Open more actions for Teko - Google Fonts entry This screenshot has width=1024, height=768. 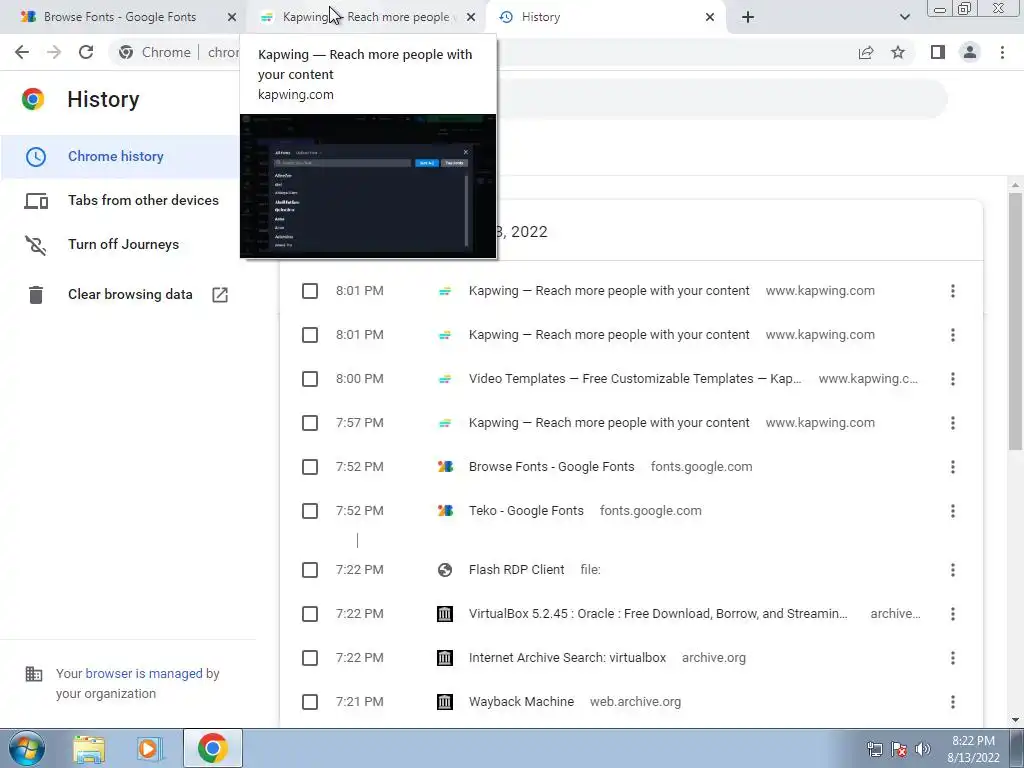pyautogui.click(x=953, y=511)
